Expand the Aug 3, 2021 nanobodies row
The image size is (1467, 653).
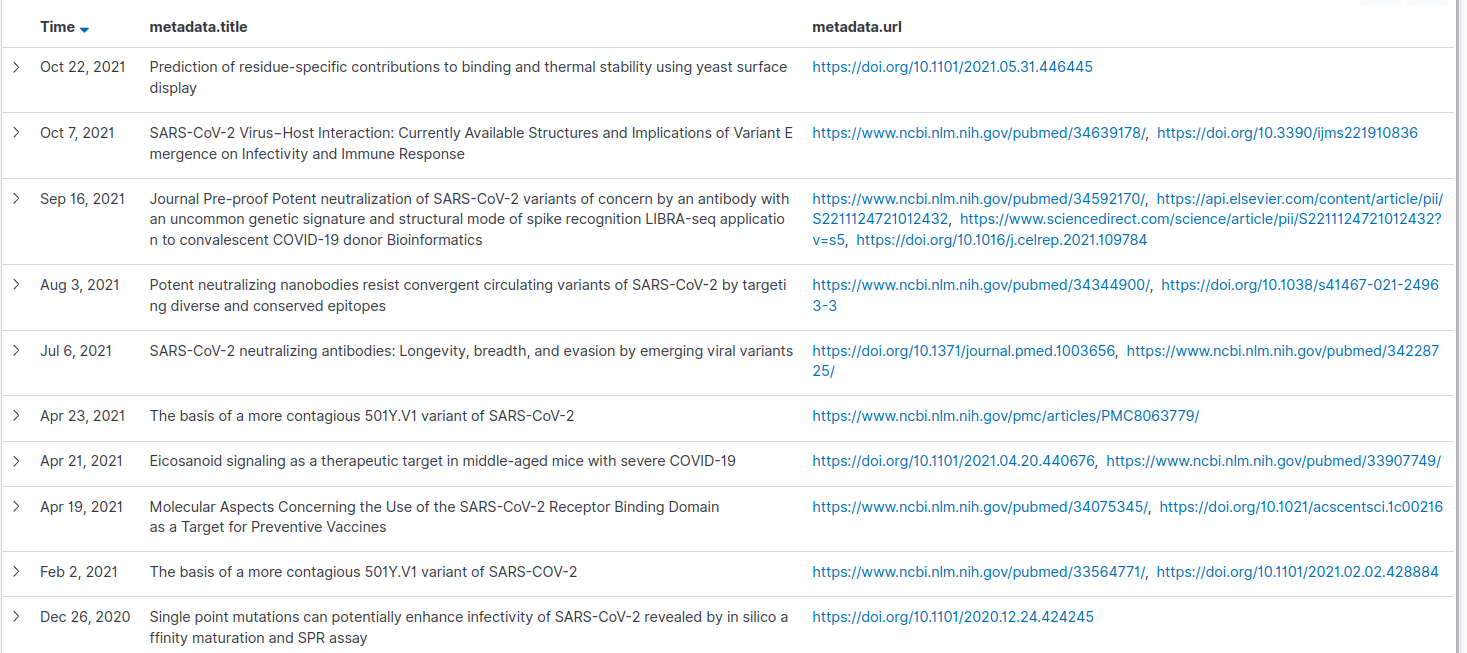pos(16,285)
